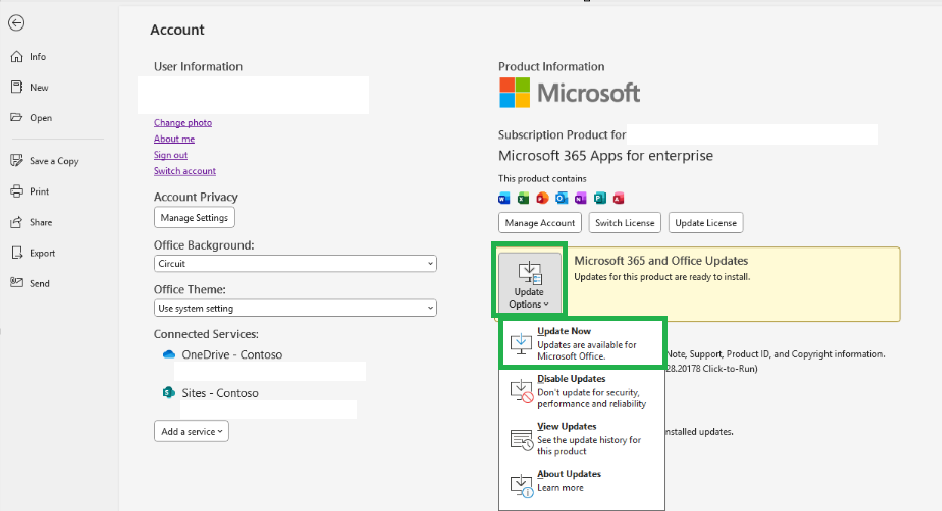Image resolution: width=942 pixels, height=511 pixels.
Task: Click the Access app icon
Action: 618,198
